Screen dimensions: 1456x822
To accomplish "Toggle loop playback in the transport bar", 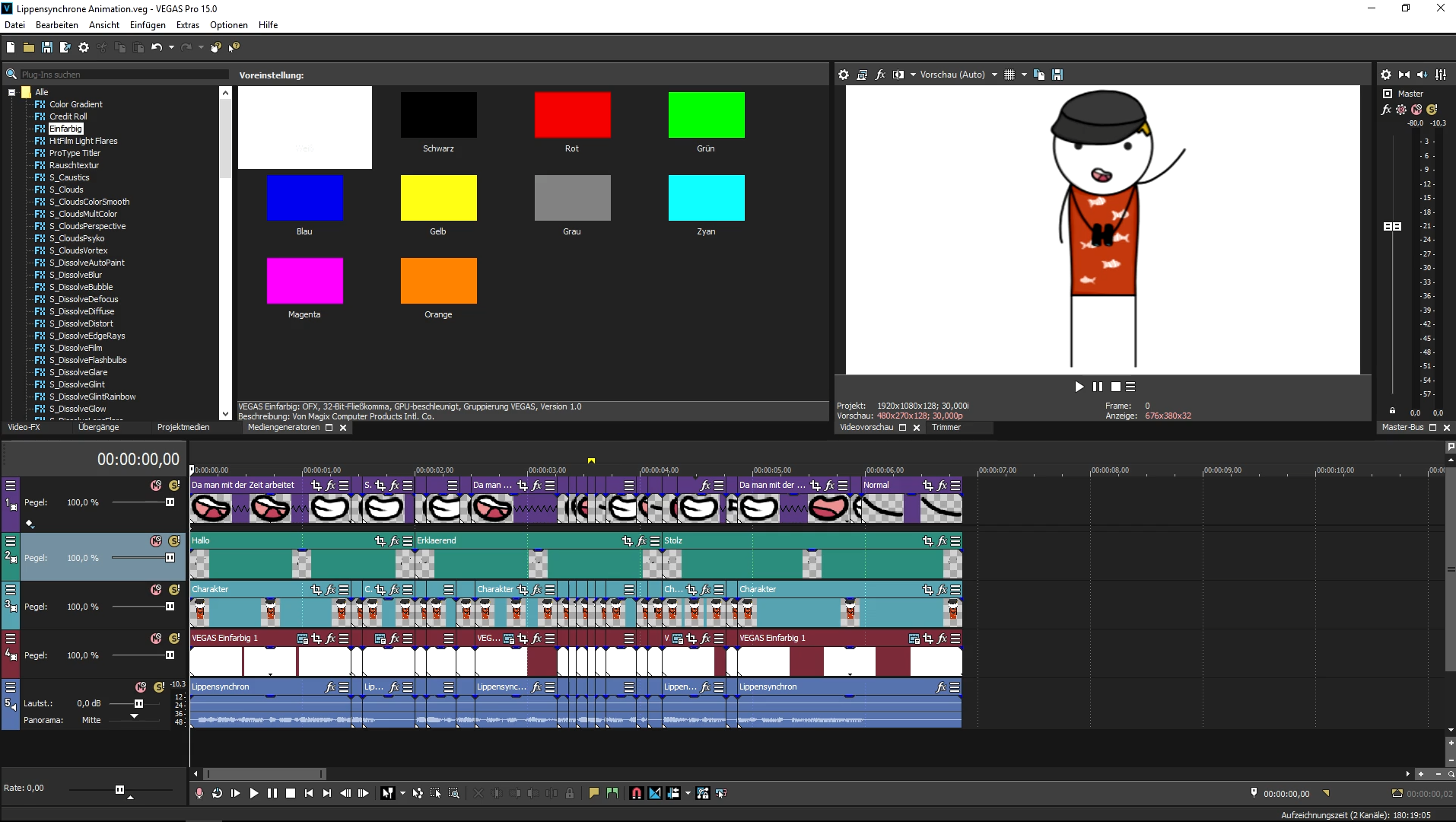I will (218, 793).
